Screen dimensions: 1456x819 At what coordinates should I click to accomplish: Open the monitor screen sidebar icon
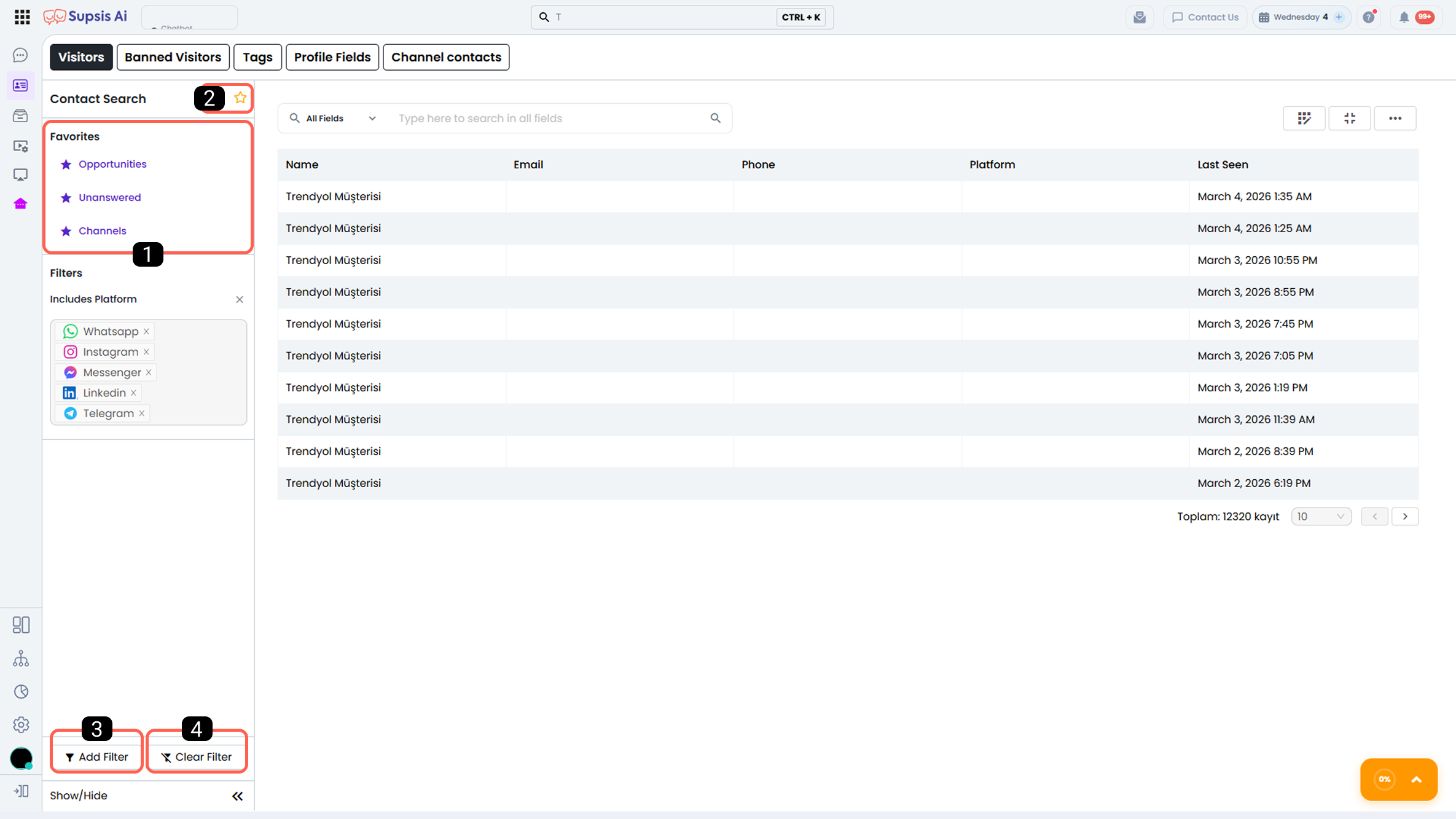20,175
